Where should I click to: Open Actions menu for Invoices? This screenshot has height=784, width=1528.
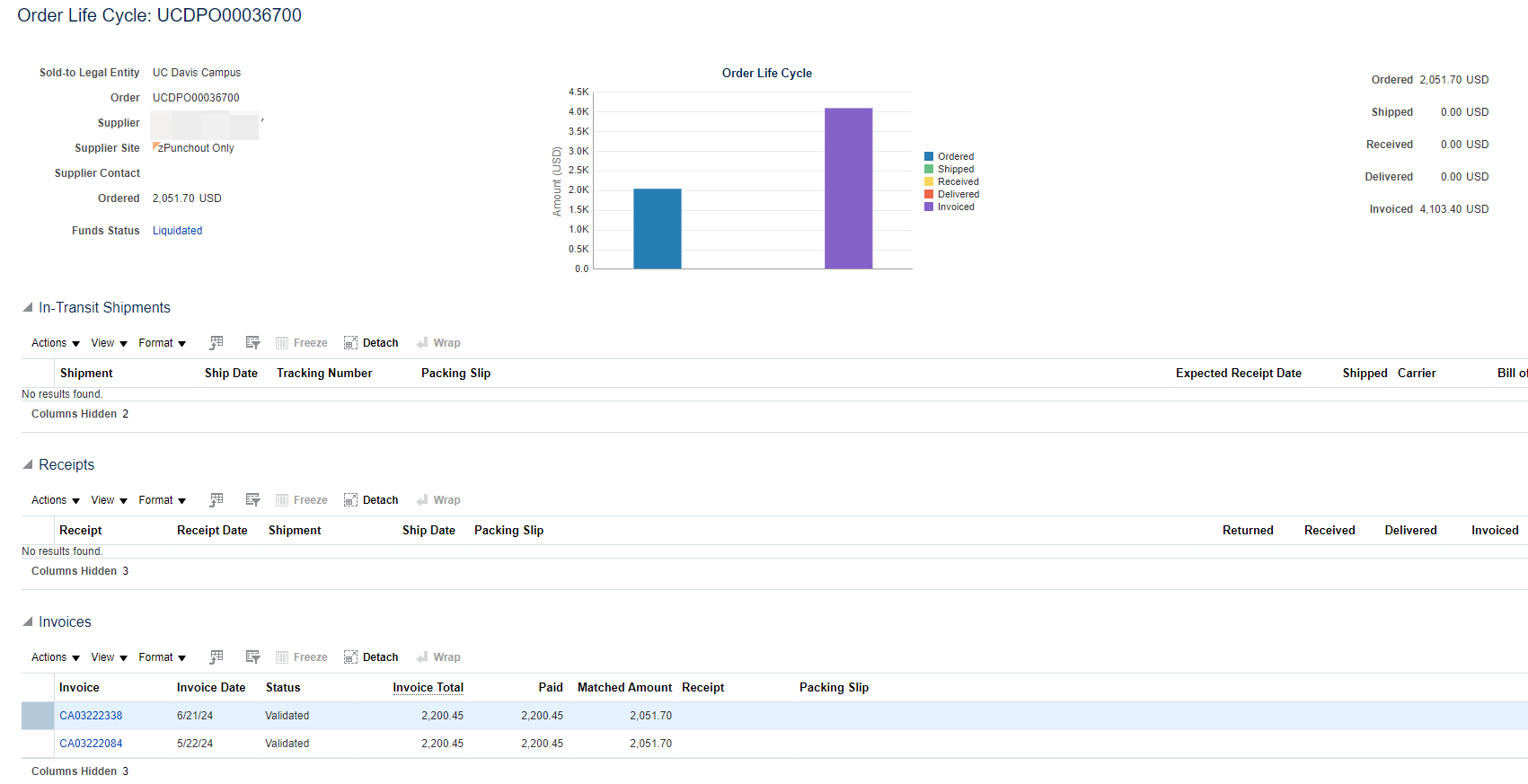pyautogui.click(x=56, y=657)
